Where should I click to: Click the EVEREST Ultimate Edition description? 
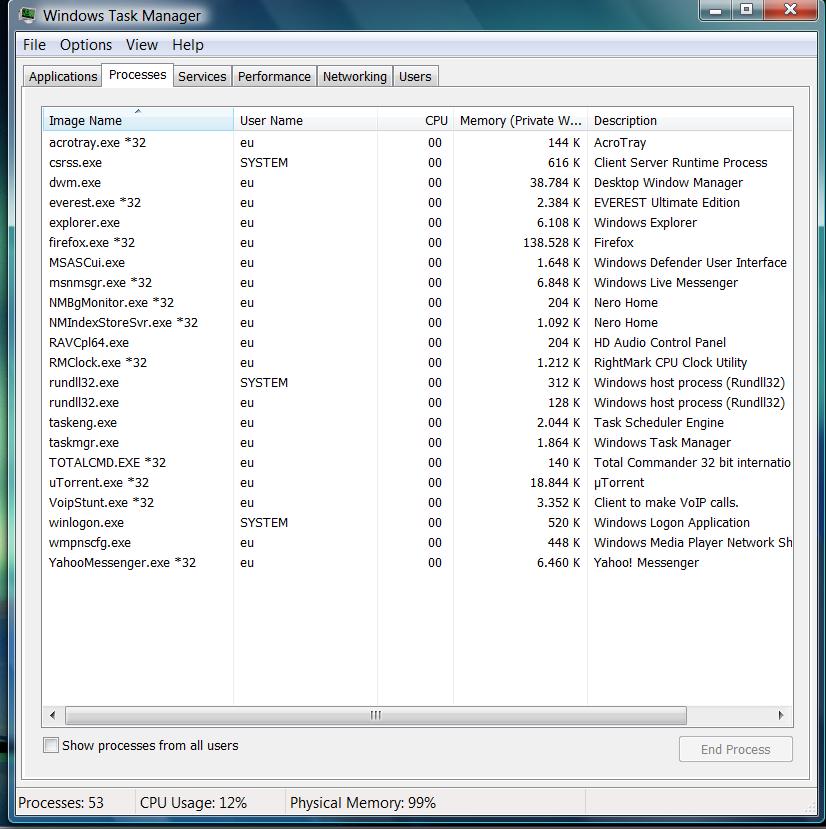click(x=666, y=203)
